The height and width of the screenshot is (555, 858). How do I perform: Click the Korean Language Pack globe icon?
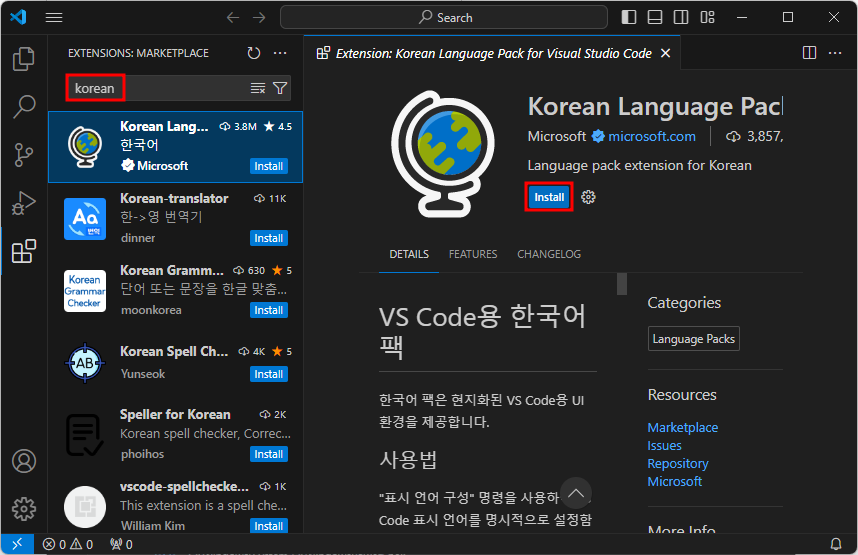(x=442, y=154)
